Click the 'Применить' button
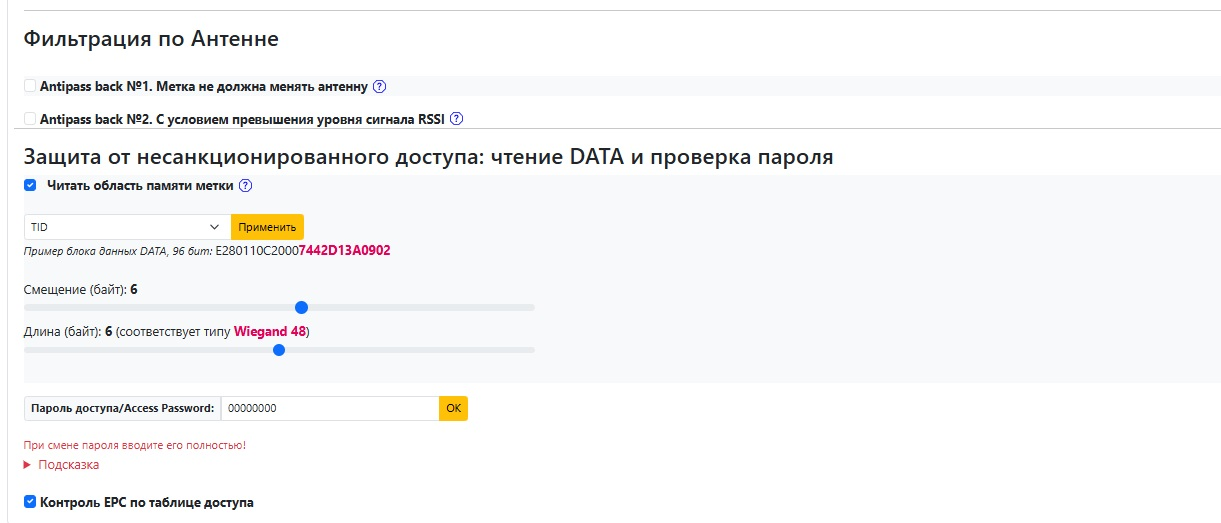 pos(267,227)
